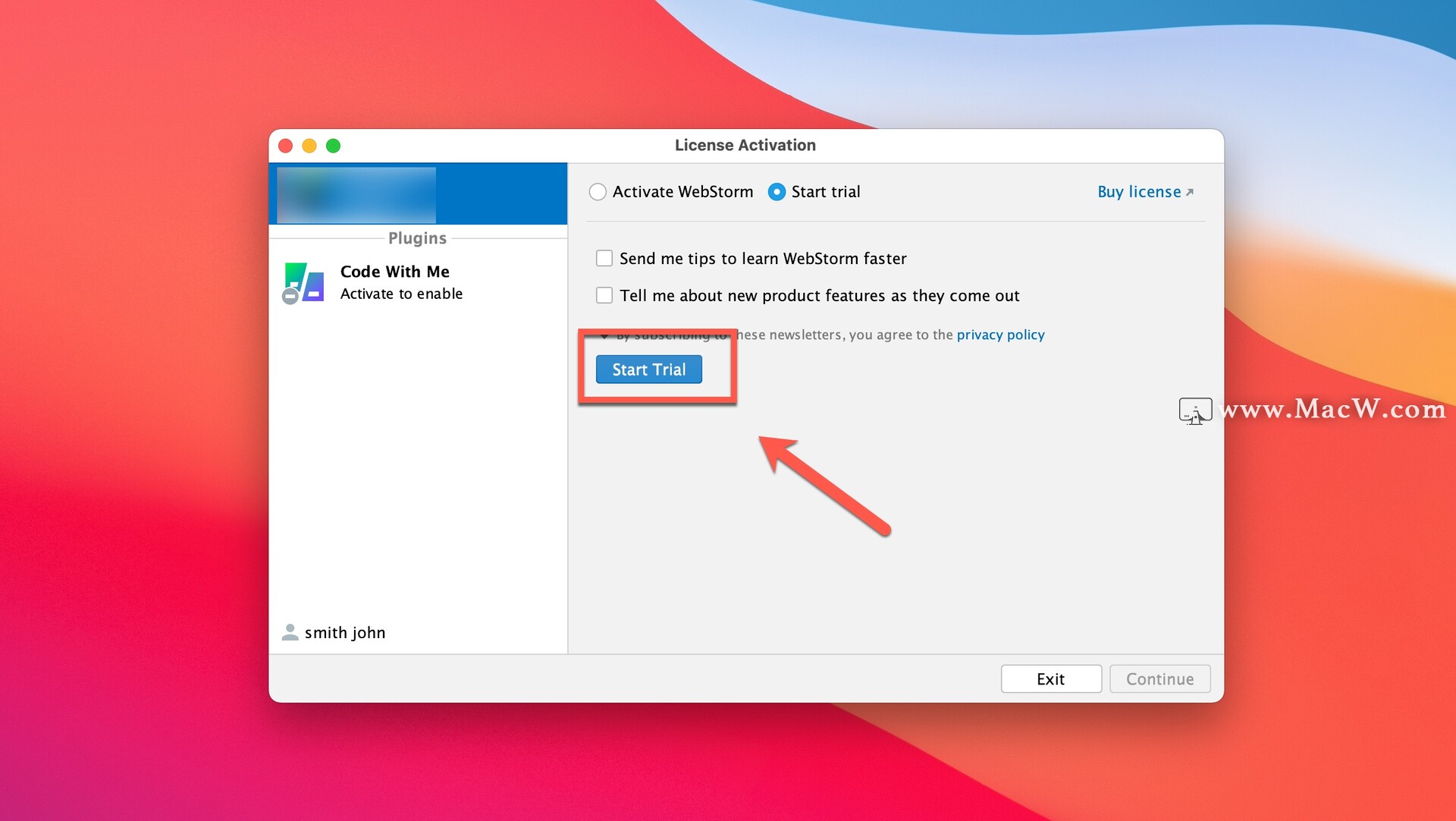The image size is (1456, 821).
Task: Close the License Activation window
Action: click(x=286, y=146)
